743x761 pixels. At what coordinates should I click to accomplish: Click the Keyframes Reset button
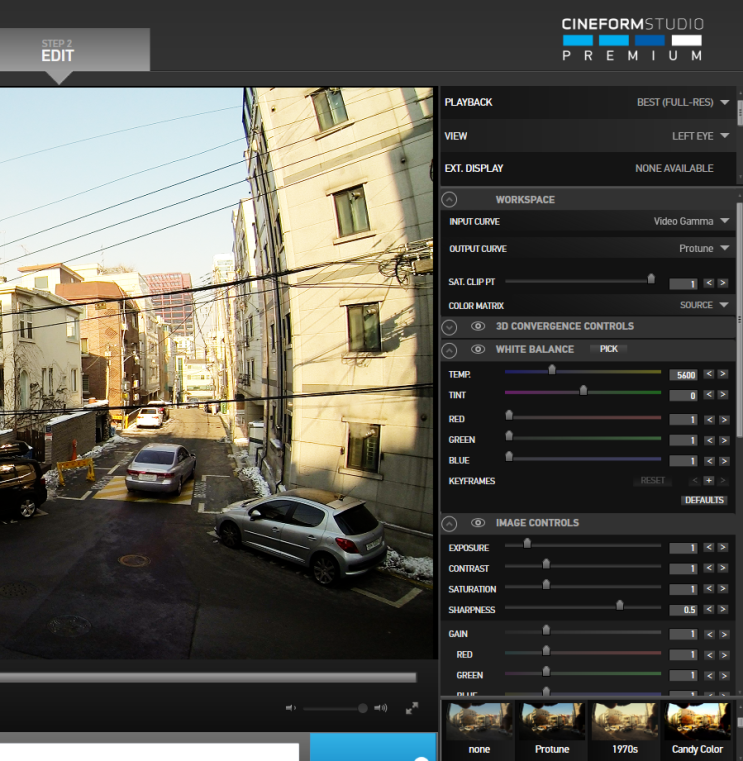click(653, 480)
